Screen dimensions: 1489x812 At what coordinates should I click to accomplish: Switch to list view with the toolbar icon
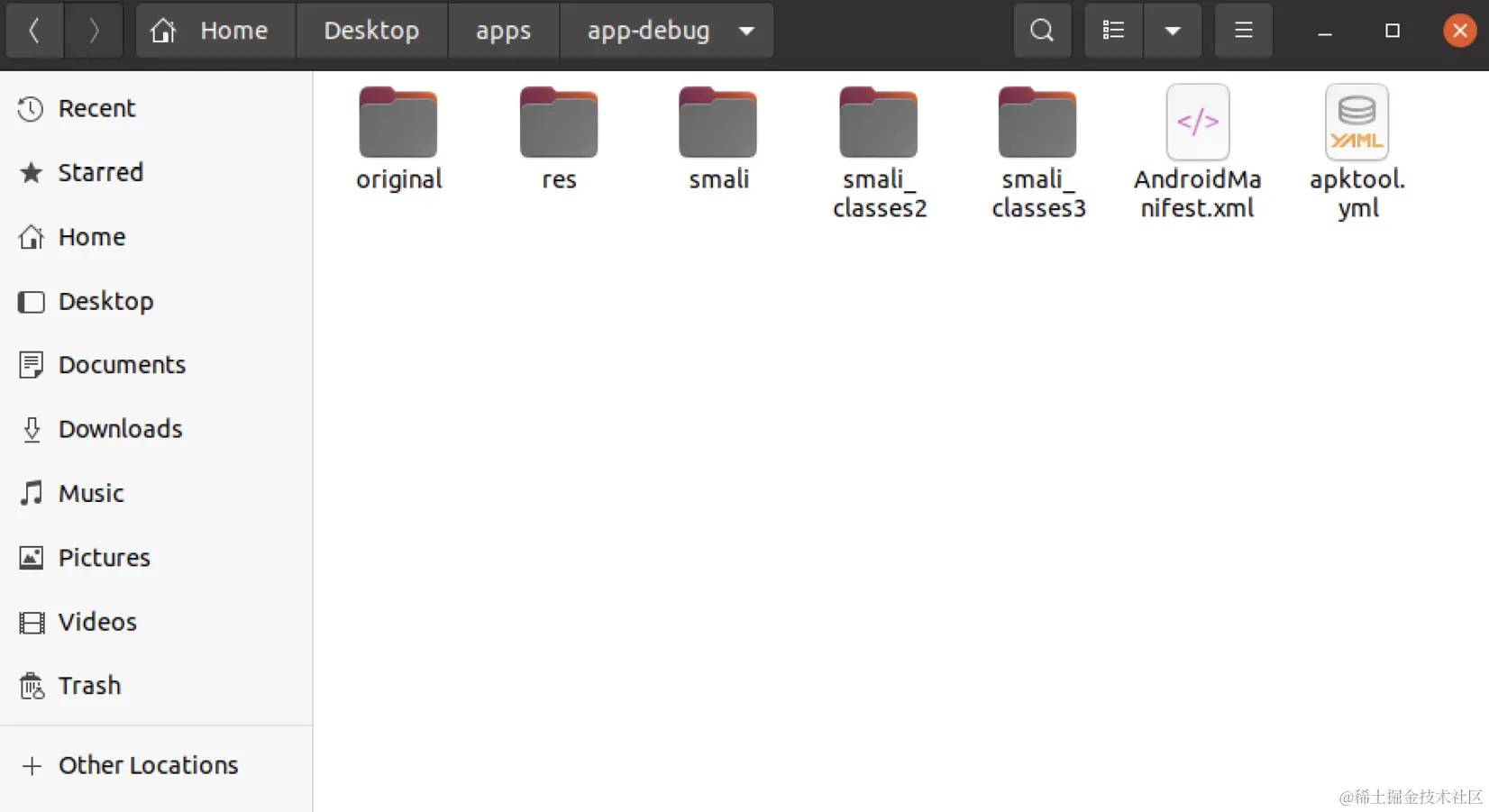pos(1114,31)
